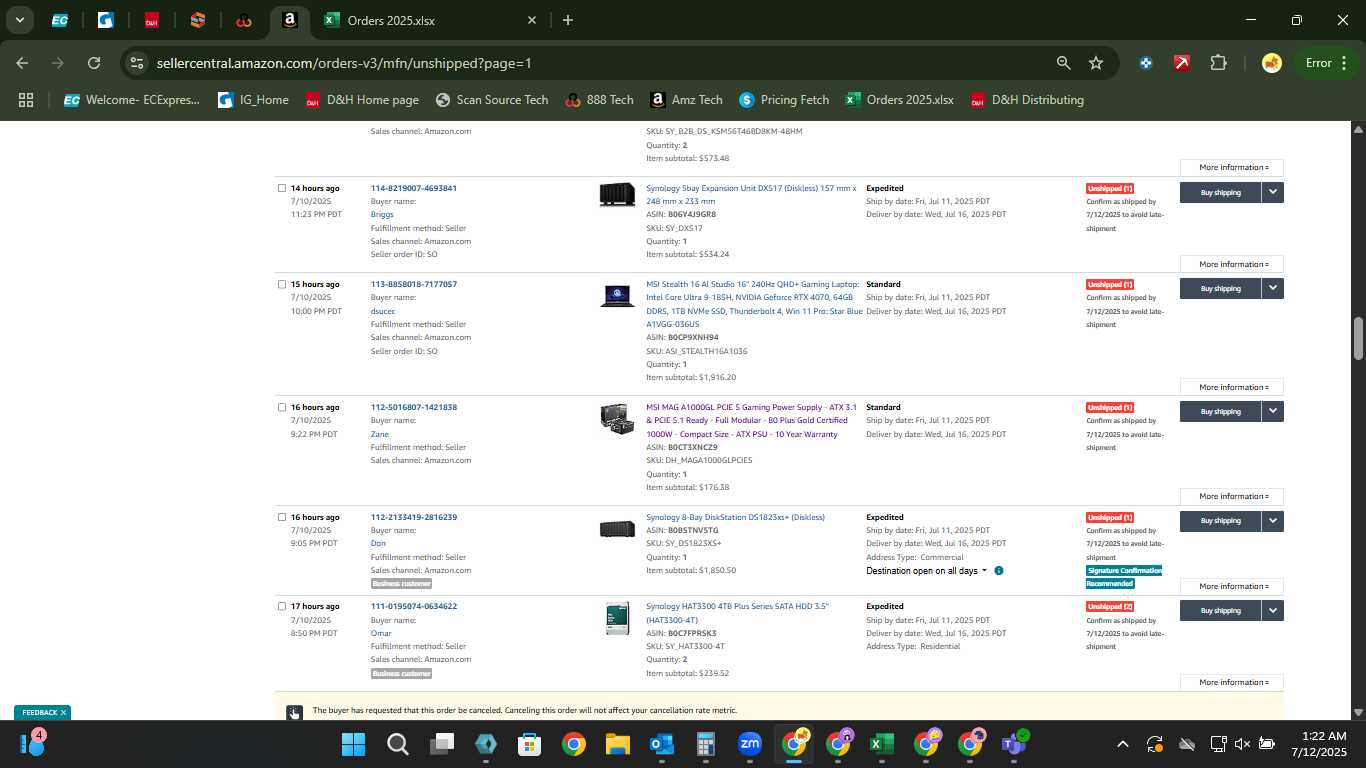
Task: Open the D&H Home page bookmark
Action: pyautogui.click(x=362, y=100)
